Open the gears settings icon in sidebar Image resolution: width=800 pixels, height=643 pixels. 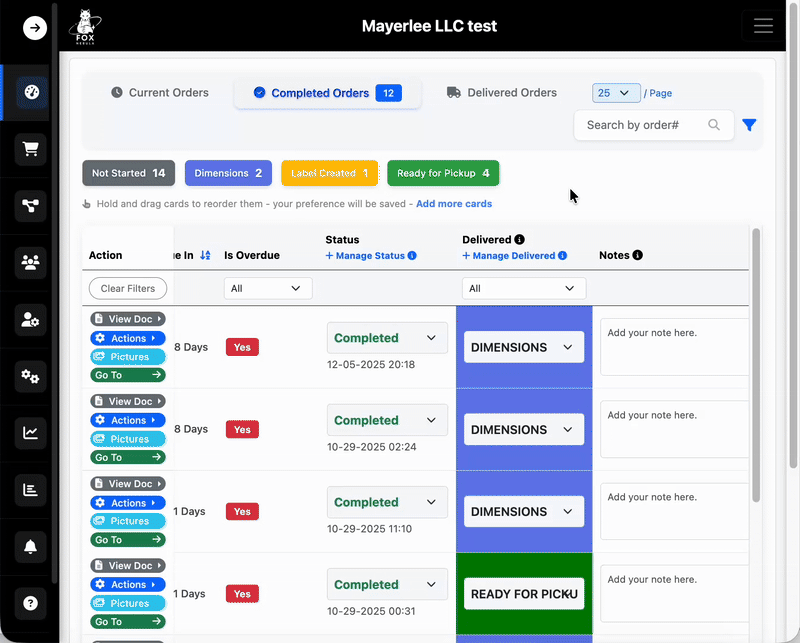(x=30, y=376)
